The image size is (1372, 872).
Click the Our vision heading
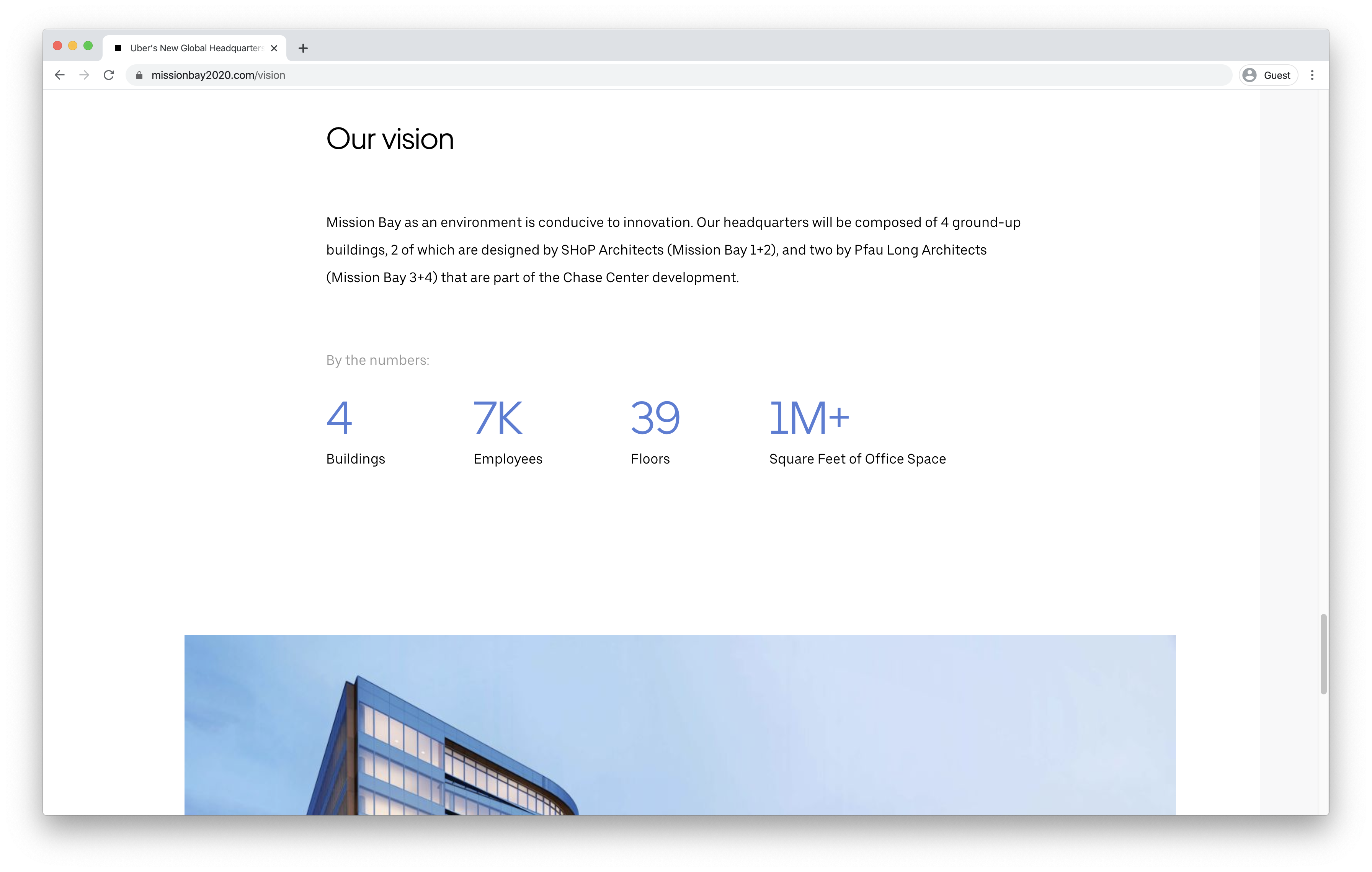click(390, 139)
